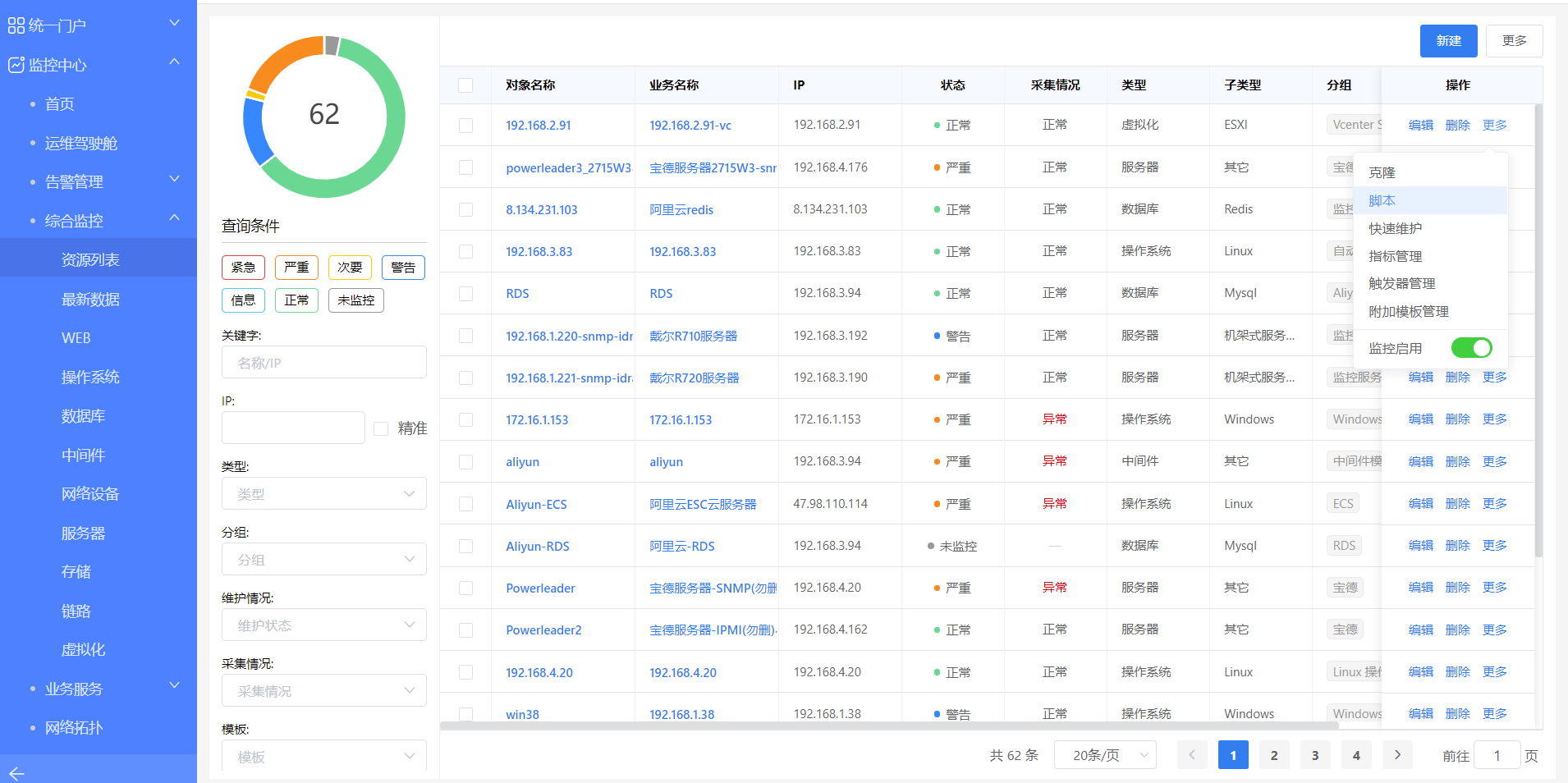Image resolution: width=1568 pixels, height=783 pixels.
Task: Check the row checkbox for 8.134.231.103
Action: [x=465, y=209]
